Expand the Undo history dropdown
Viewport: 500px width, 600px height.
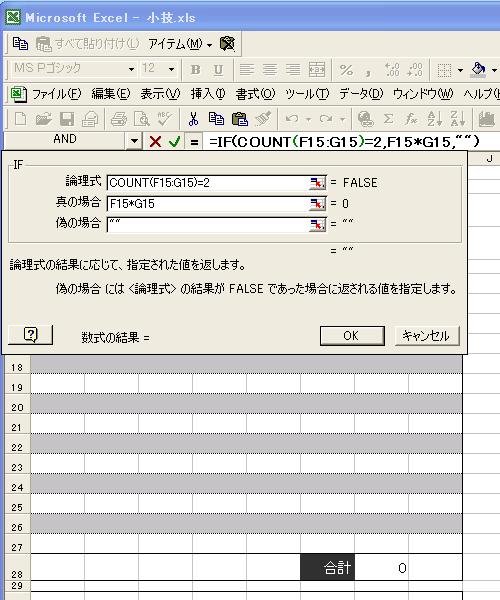point(308,119)
